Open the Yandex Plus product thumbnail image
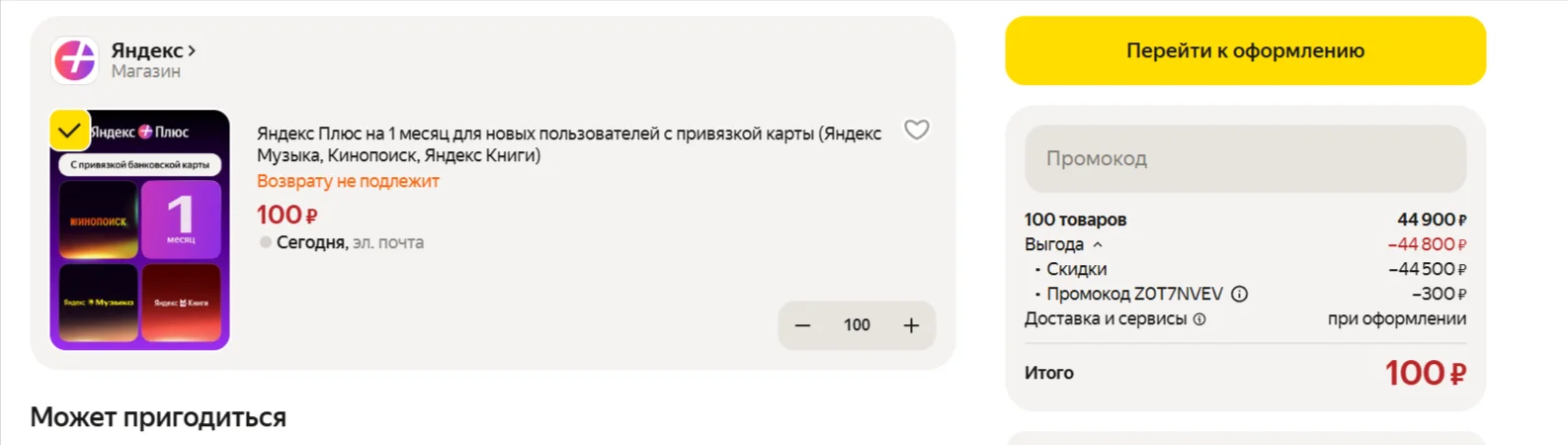 [x=140, y=229]
